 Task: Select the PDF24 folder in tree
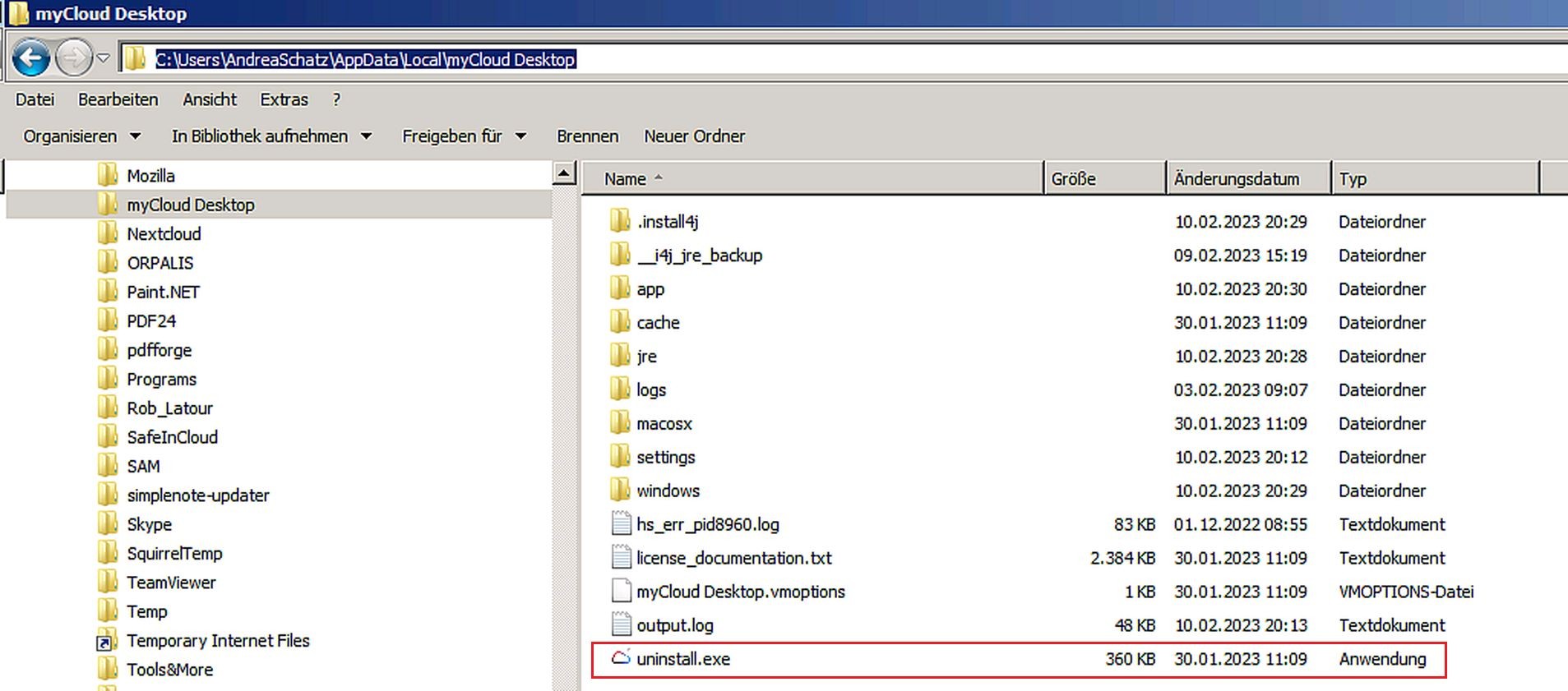[151, 321]
